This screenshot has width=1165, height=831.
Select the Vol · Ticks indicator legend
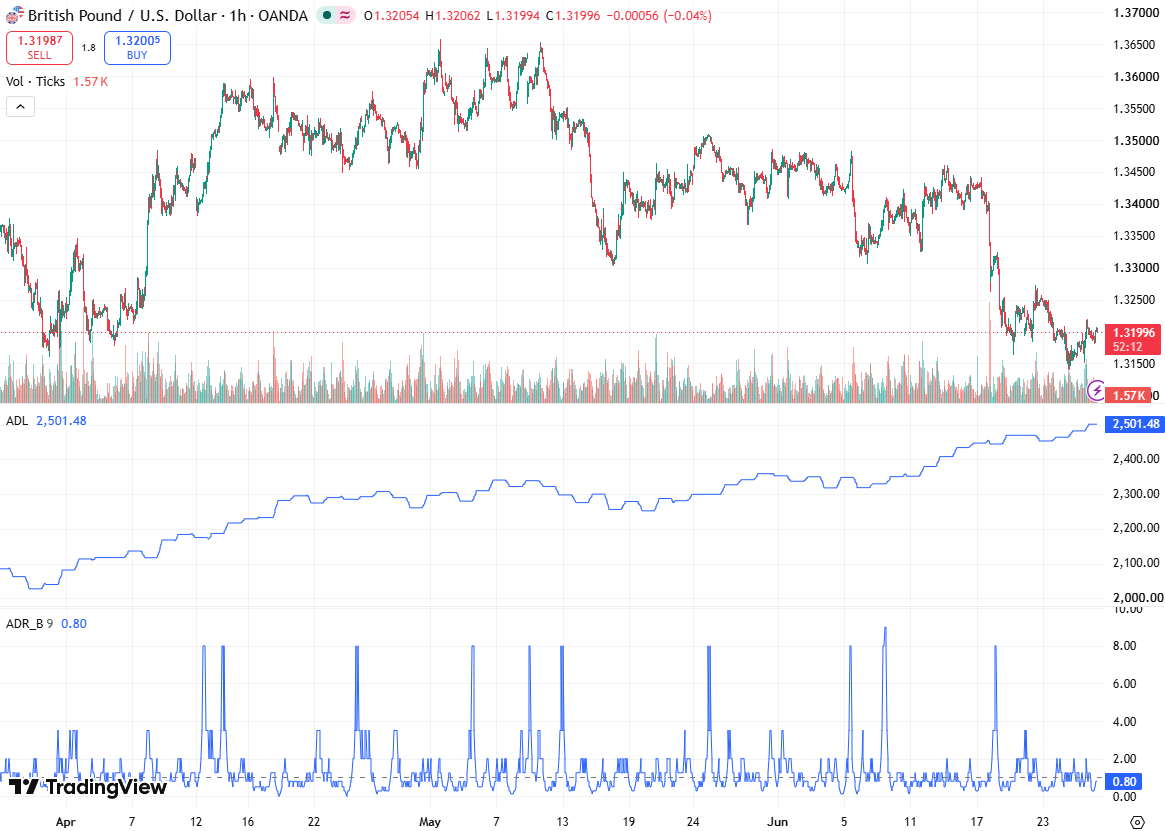point(35,82)
